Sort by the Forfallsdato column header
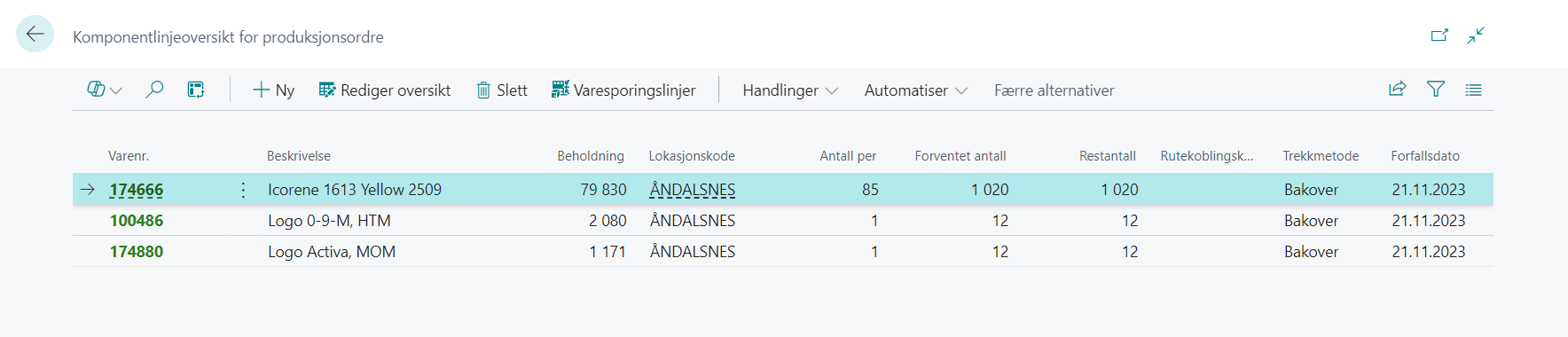This screenshot has height=337, width=1568. coord(1425,156)
